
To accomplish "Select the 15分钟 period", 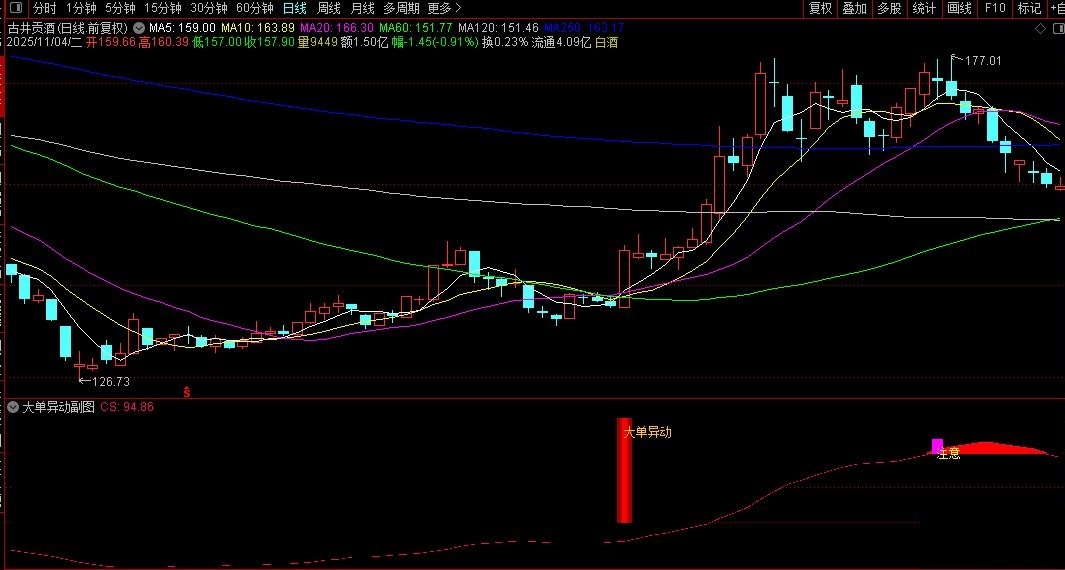I will (x=163, y=8).
